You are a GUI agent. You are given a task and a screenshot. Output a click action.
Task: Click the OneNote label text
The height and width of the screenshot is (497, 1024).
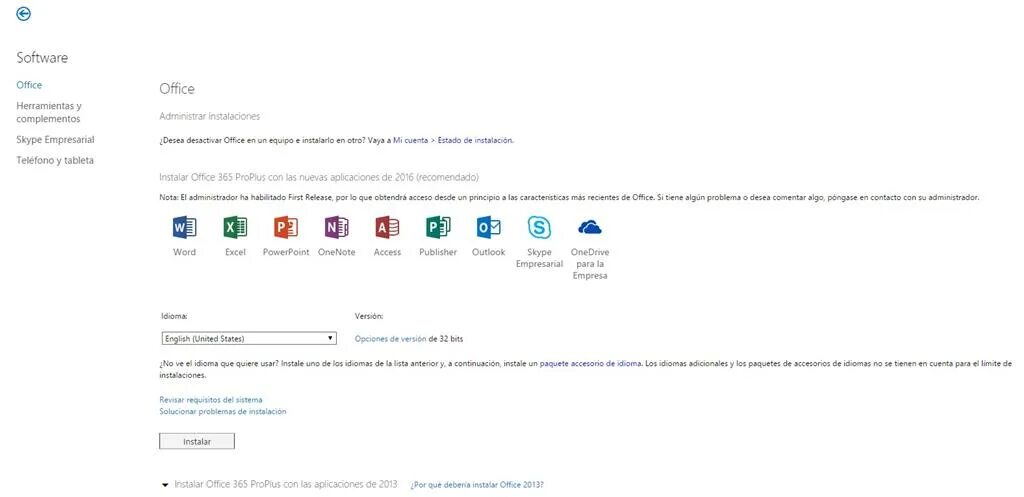tap(336, 252)
